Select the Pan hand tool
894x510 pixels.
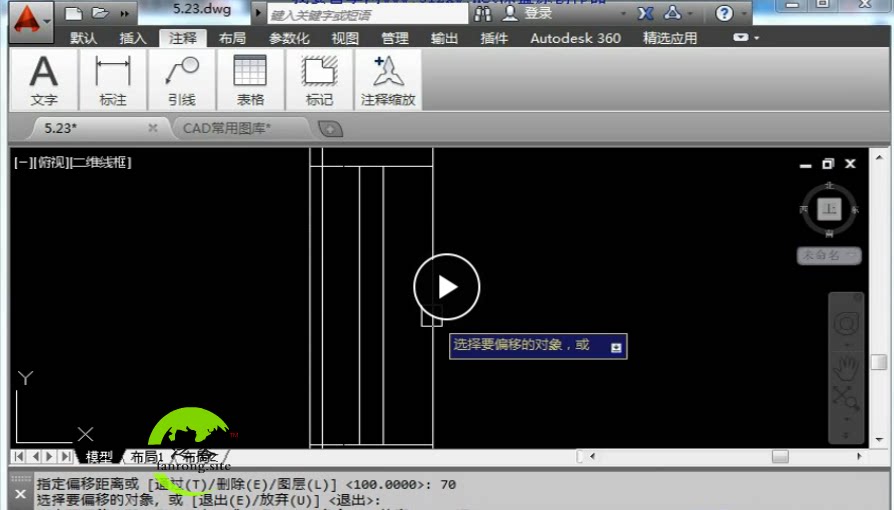point(846,369)
